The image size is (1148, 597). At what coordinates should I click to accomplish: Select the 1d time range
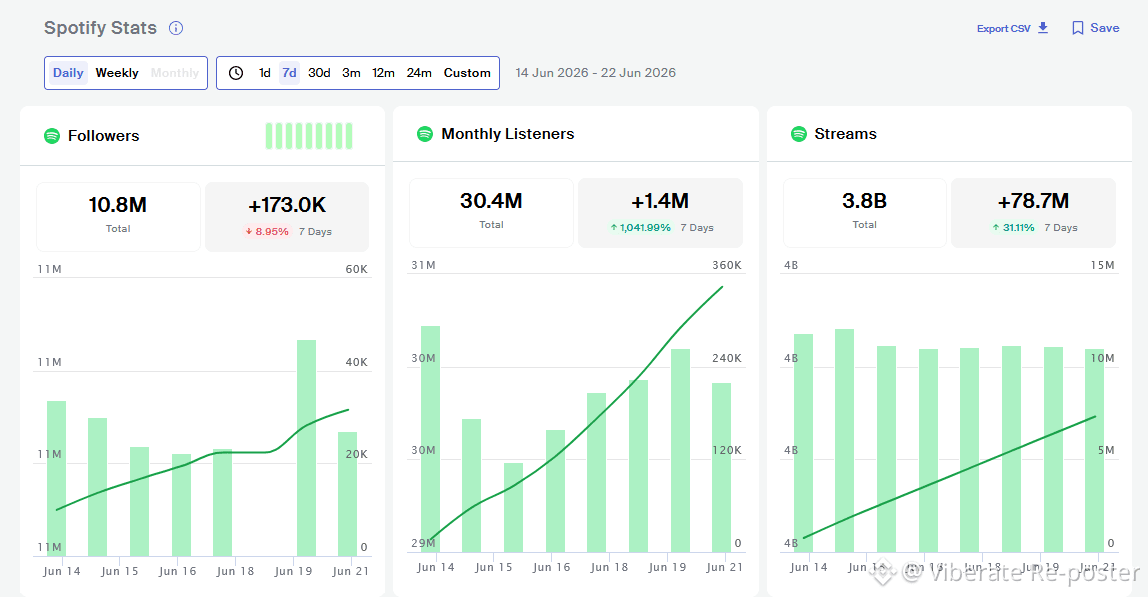tap(264, 73)
